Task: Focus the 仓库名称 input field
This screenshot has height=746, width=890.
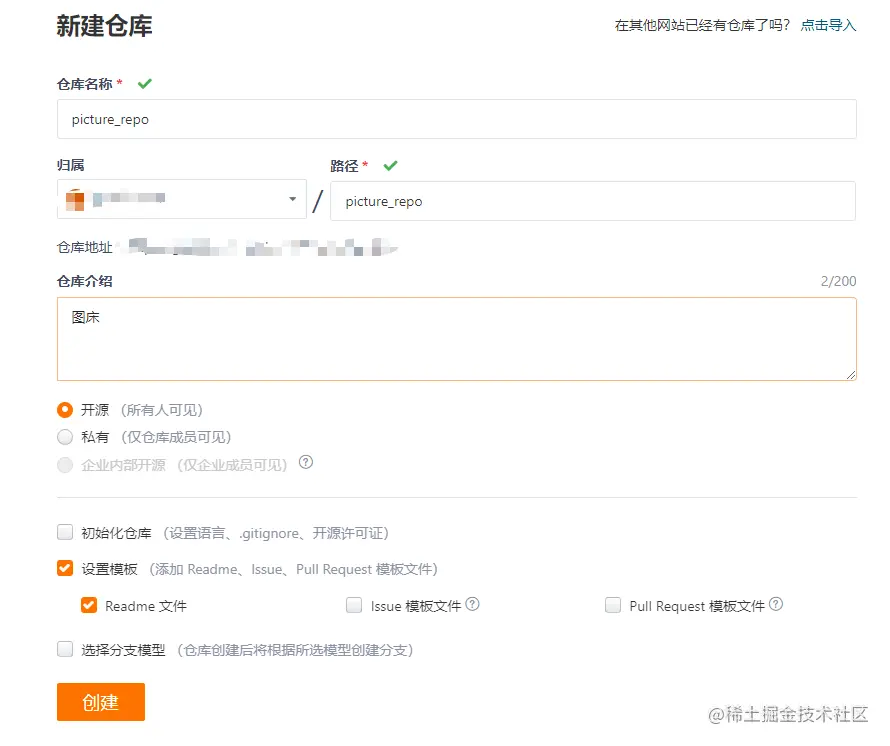Action: (456, 119)
